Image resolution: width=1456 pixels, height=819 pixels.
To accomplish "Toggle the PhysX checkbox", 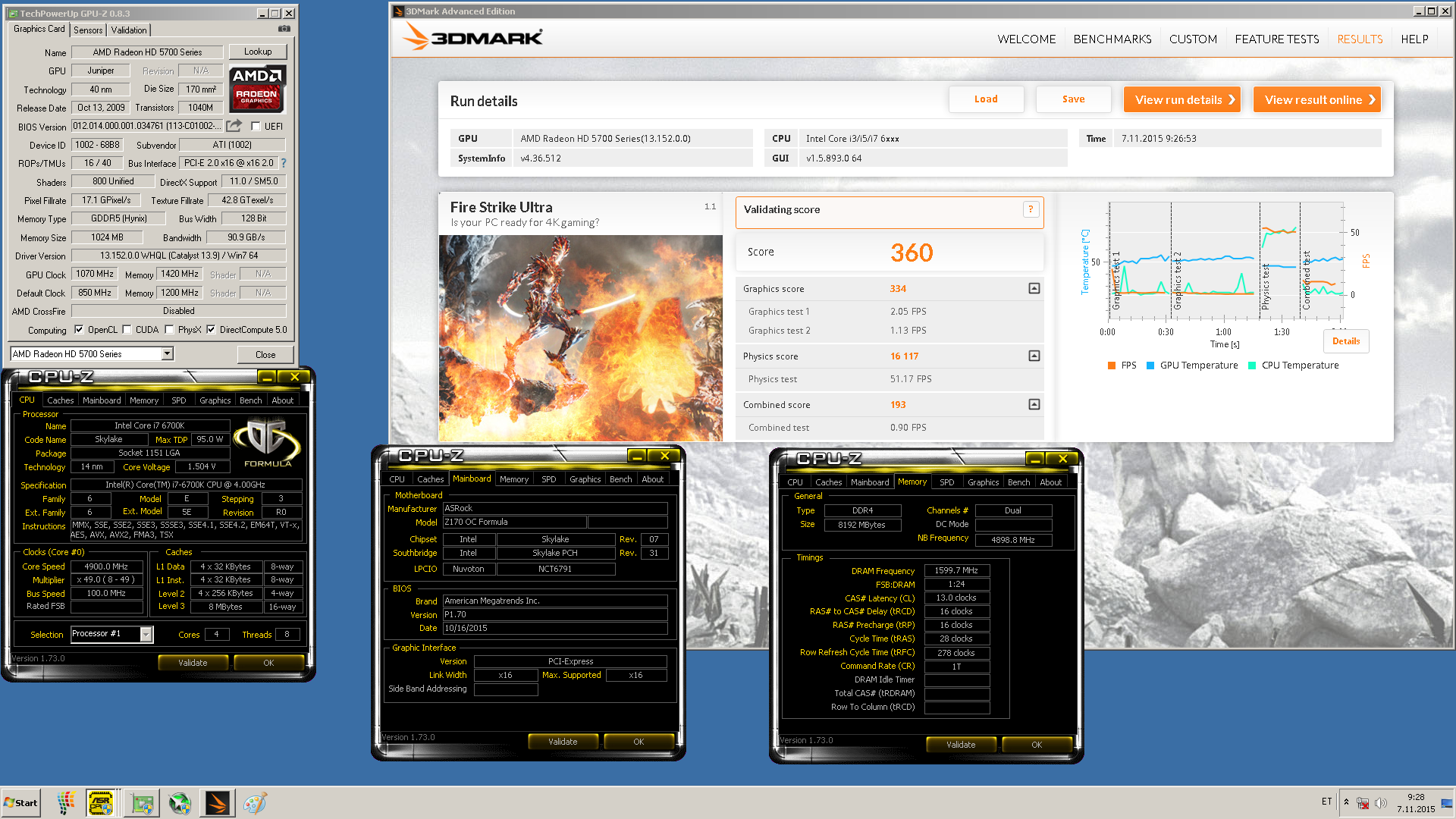I will [170, 330].
